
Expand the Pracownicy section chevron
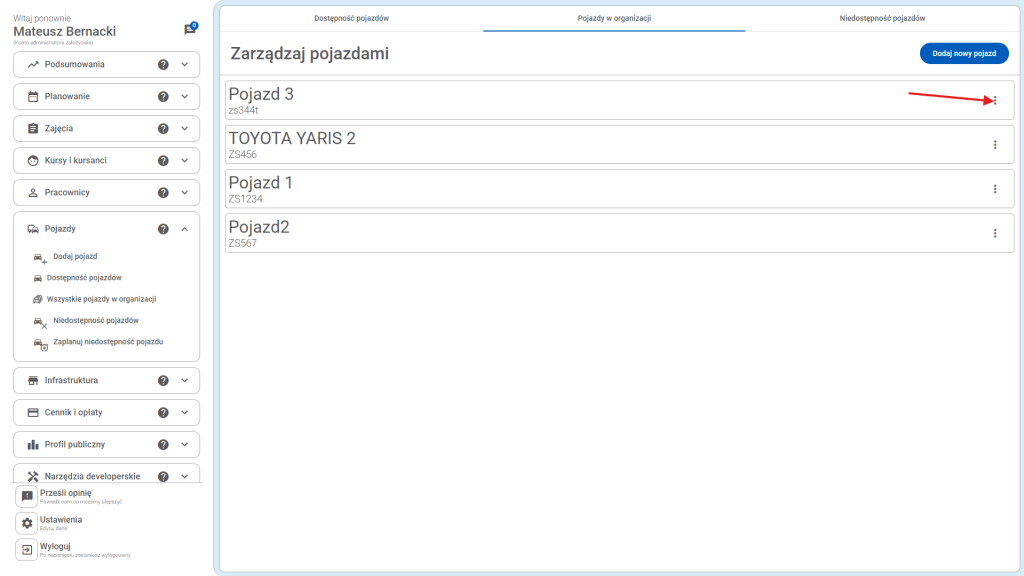185,193
